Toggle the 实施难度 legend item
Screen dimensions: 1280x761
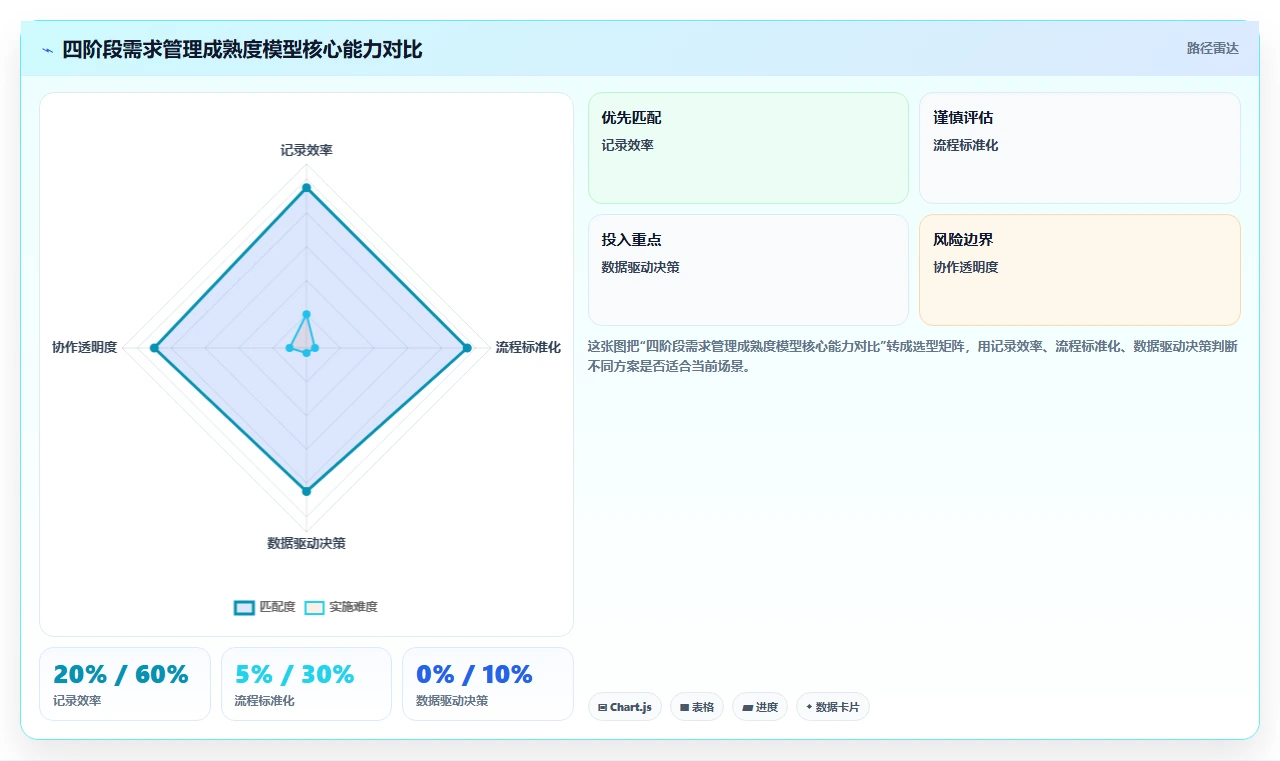[341, 607]
